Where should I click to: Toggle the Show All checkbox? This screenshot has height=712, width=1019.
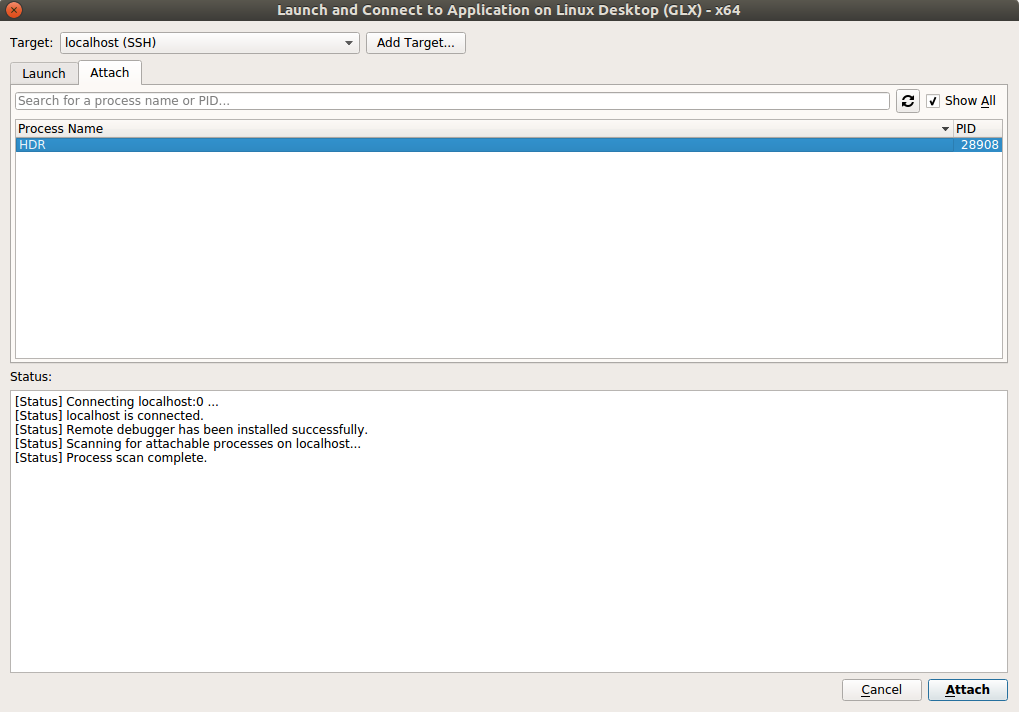click(933, 101)
